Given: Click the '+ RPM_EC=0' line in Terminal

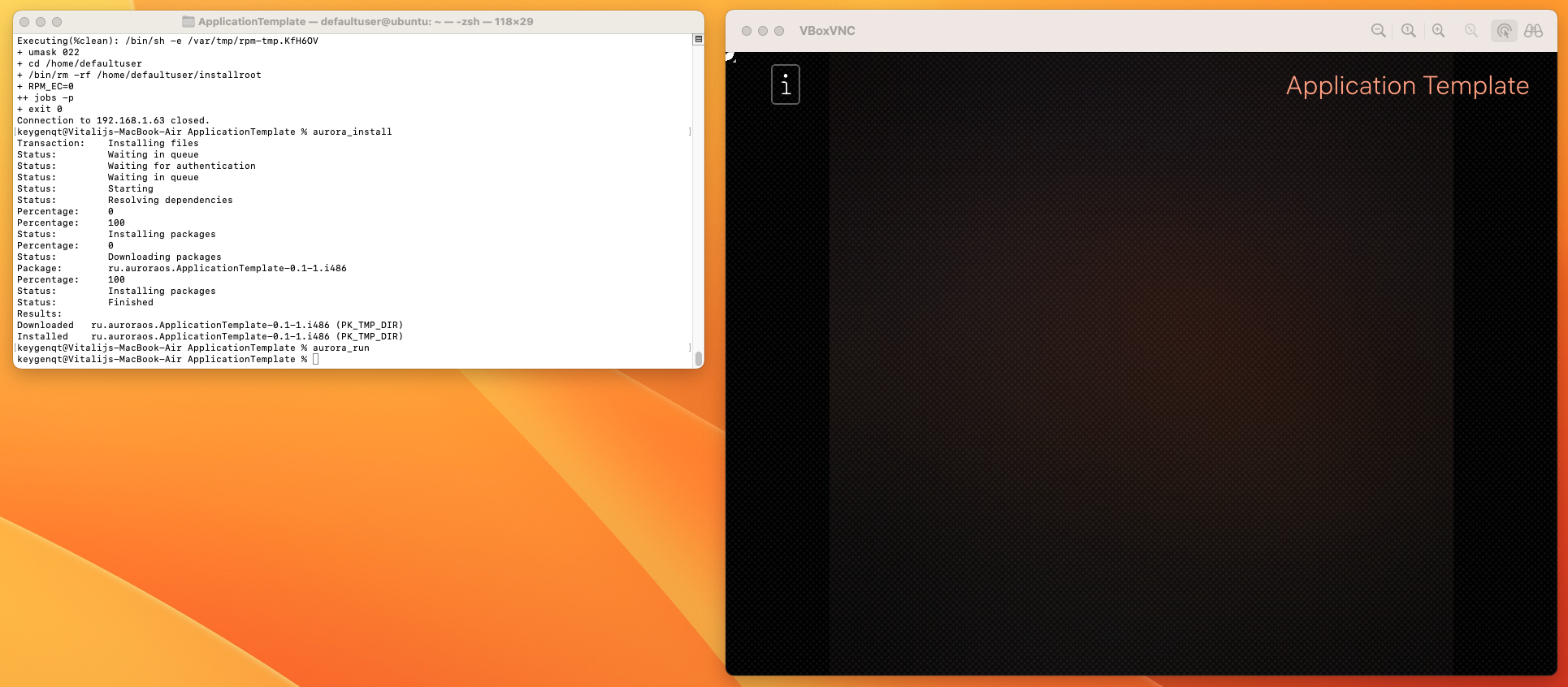Looking at the screenshot, I should tap(45, 86).
